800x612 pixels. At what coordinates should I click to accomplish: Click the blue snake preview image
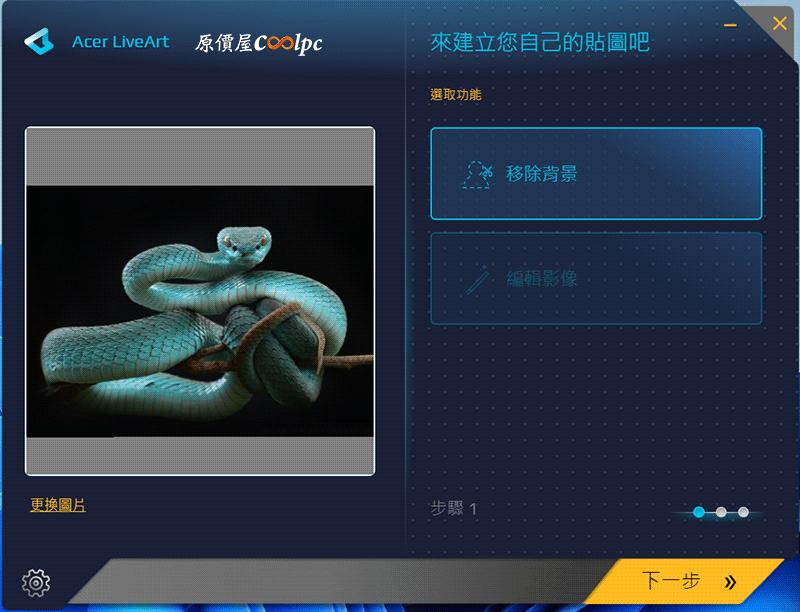point(200,311)
